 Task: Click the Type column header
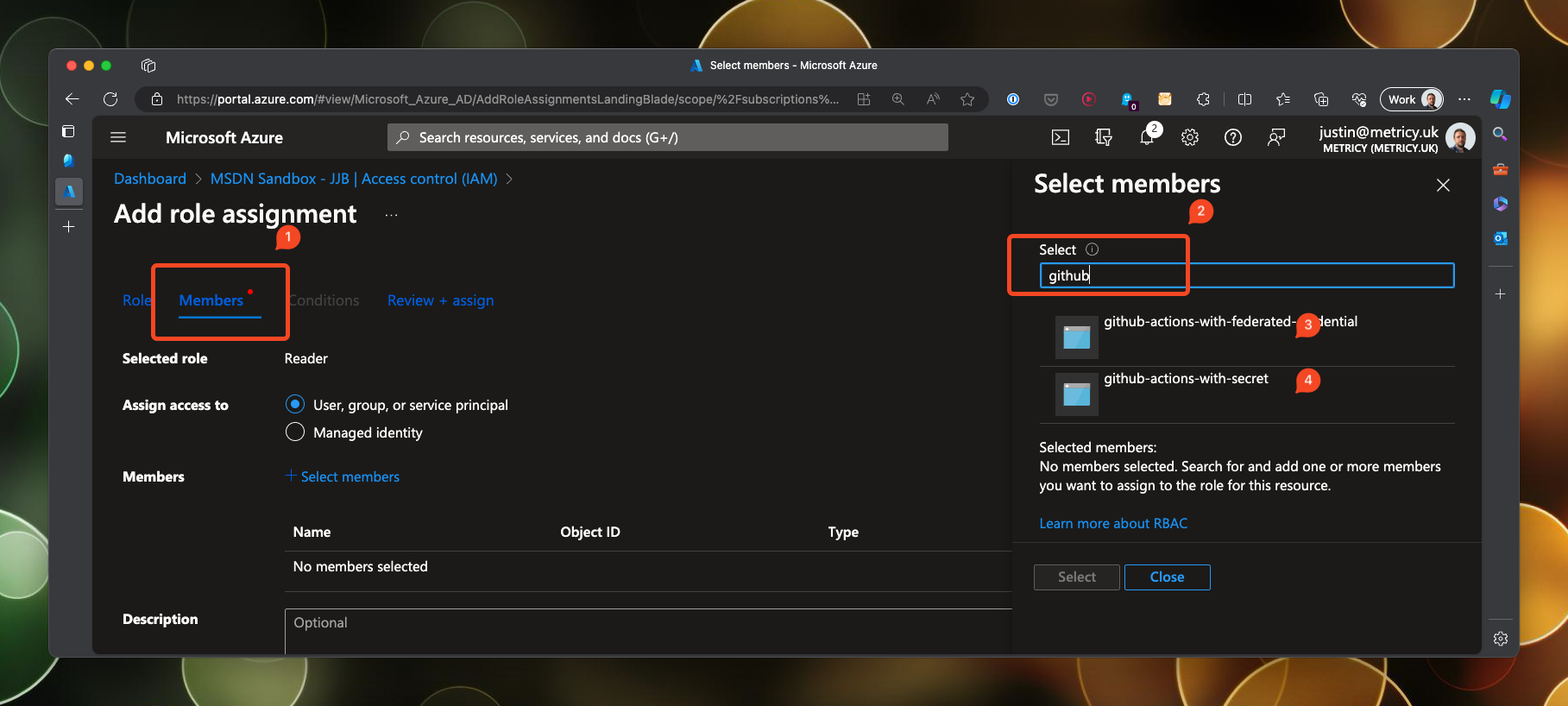(x=843, y=532)
